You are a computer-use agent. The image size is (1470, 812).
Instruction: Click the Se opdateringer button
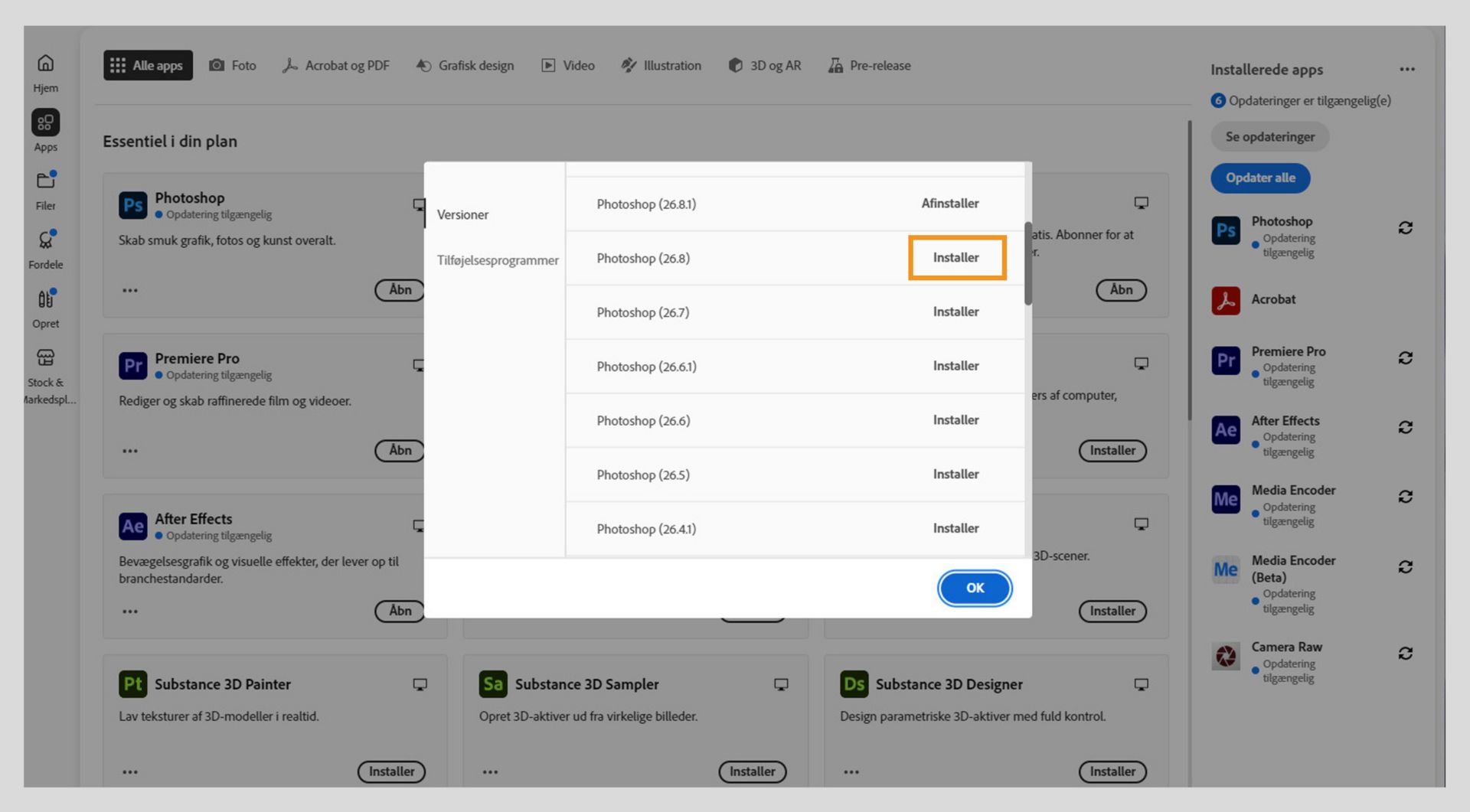[x=1270, y=137]
